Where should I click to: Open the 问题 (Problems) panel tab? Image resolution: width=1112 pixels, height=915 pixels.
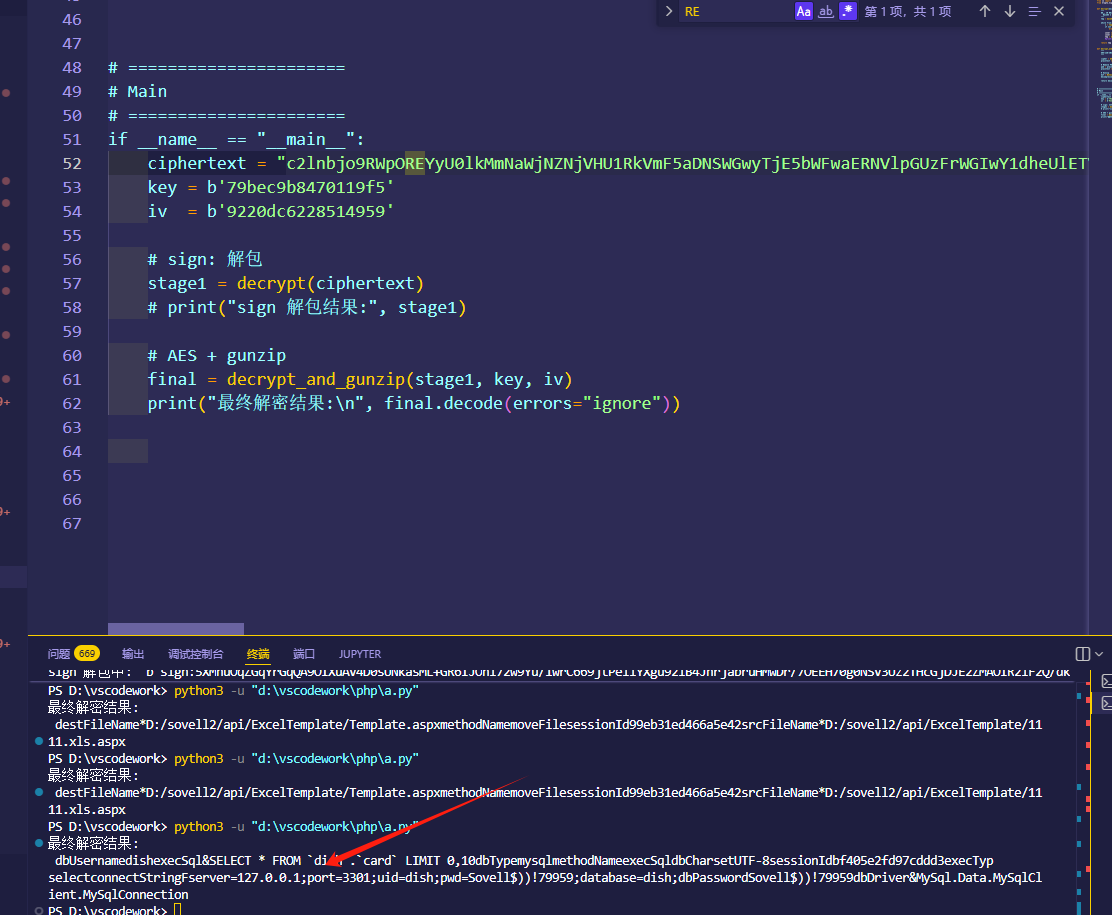click(x=59, y=654)
